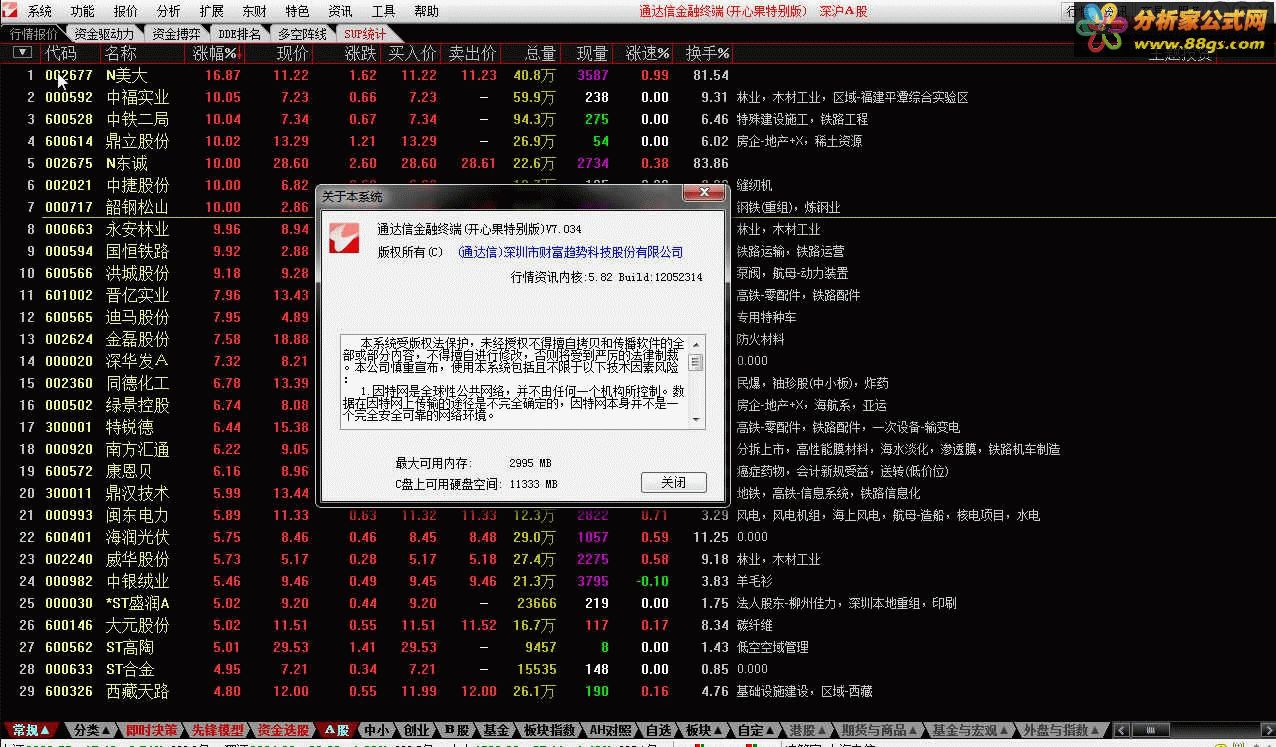
Task: Click the 代码 column header
Action: point(61,53)
